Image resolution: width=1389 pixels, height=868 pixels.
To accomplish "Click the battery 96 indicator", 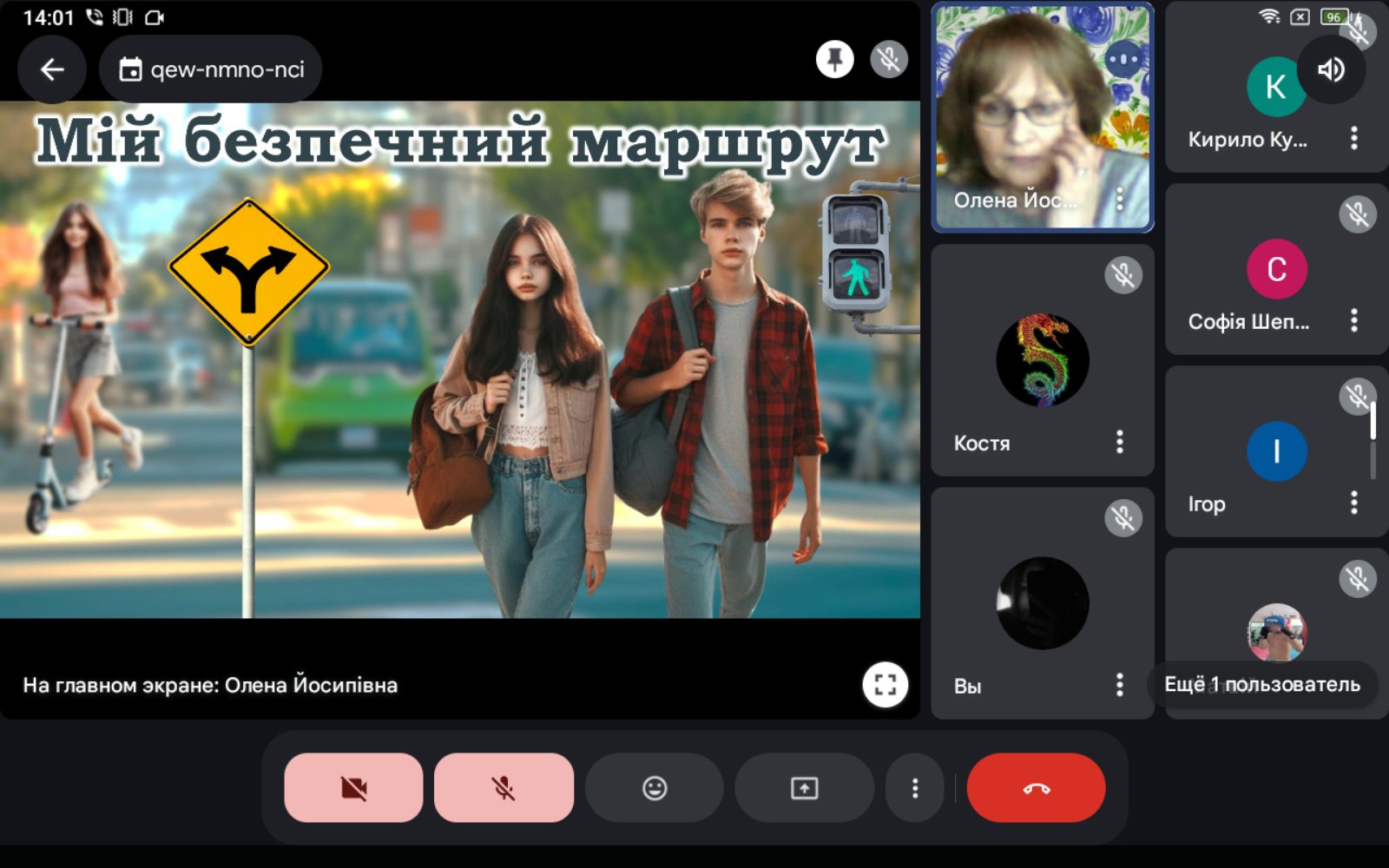I will coord(1333,16).
